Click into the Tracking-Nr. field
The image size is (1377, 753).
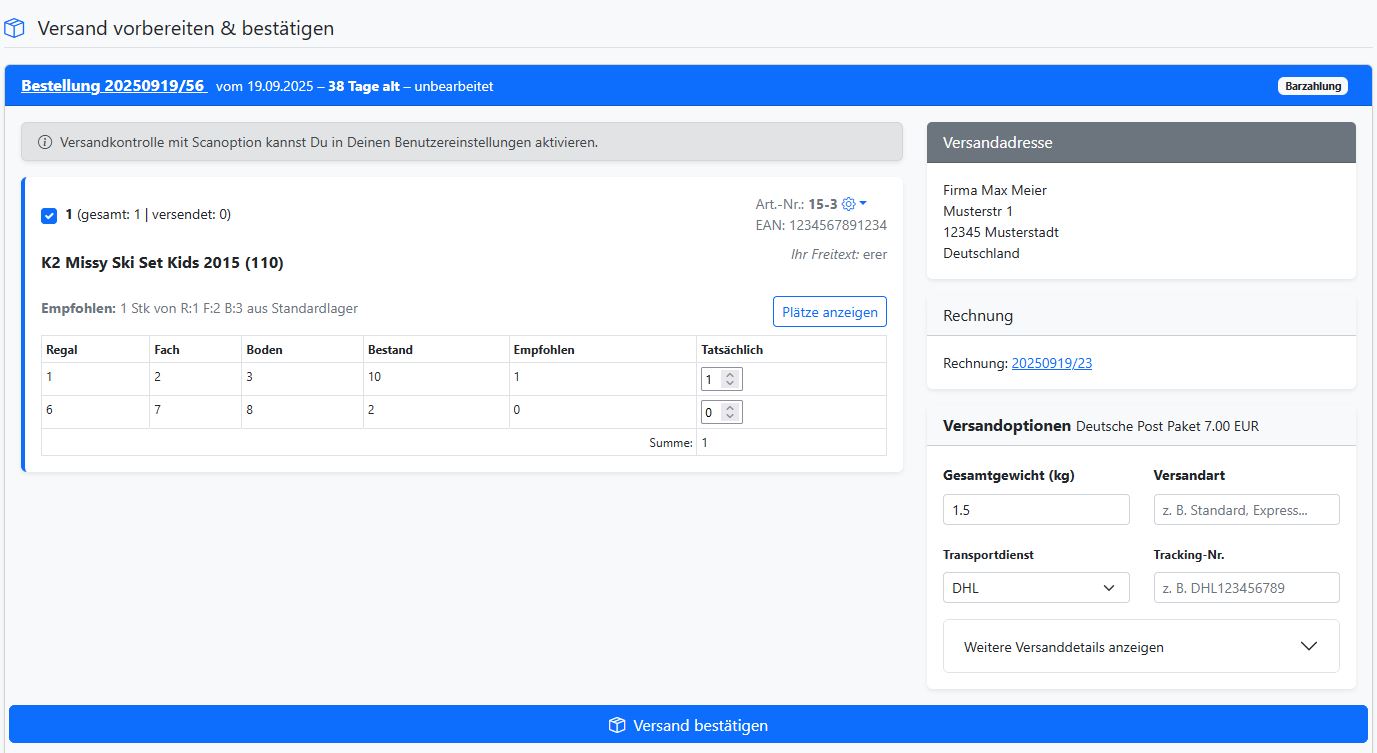coord(1245,588)
